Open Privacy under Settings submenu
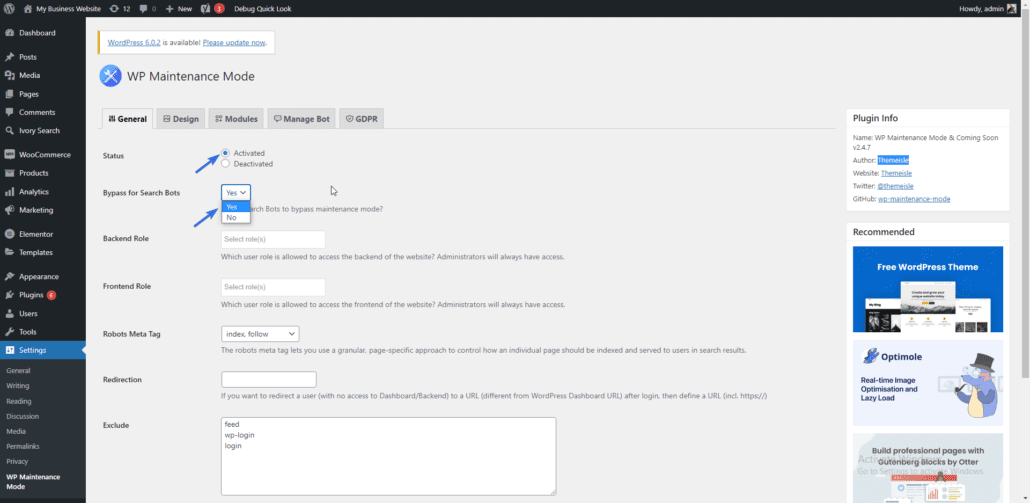1030x503 pixels. (x=17, y=462)
